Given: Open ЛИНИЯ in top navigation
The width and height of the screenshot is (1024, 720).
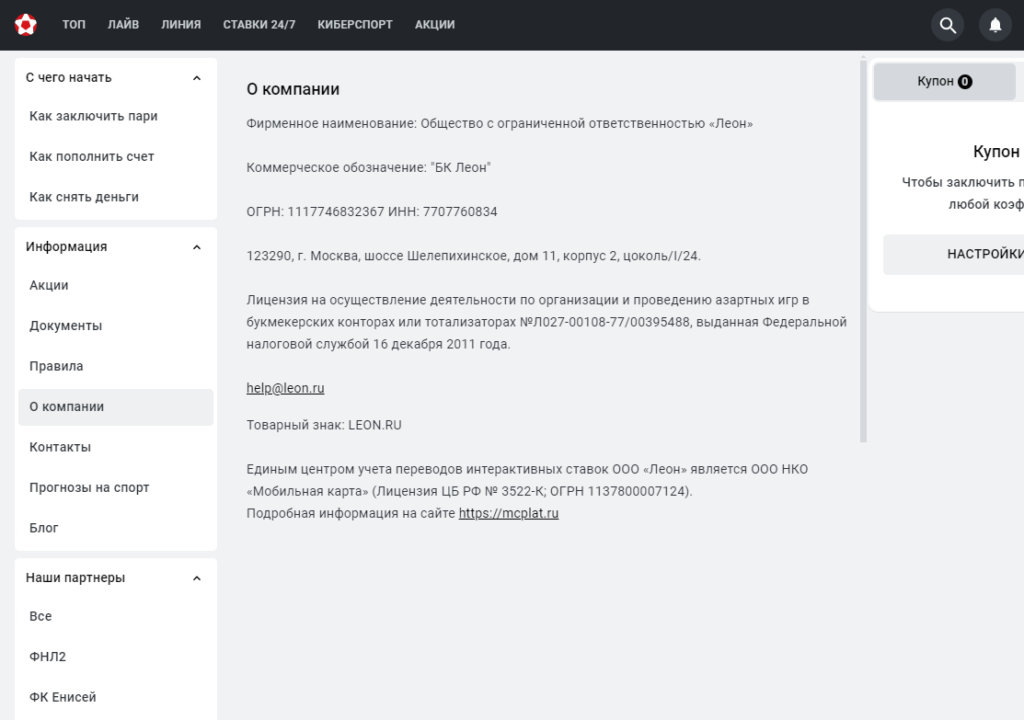Looking at the screenshot, I should [x=181, y=25].
